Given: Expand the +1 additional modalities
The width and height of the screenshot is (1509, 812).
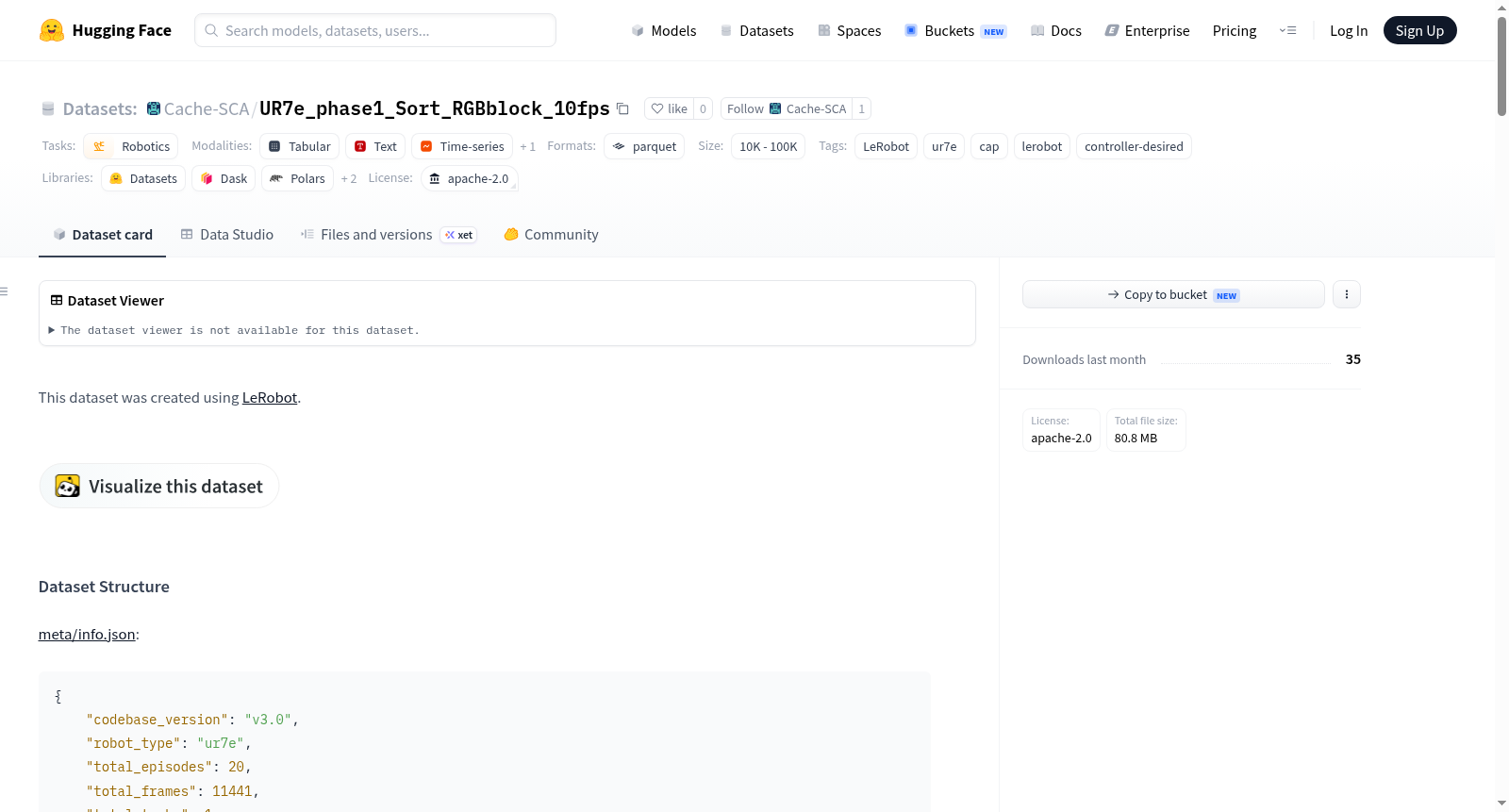Looking at the screenshot, I should (x=528, y=147).
